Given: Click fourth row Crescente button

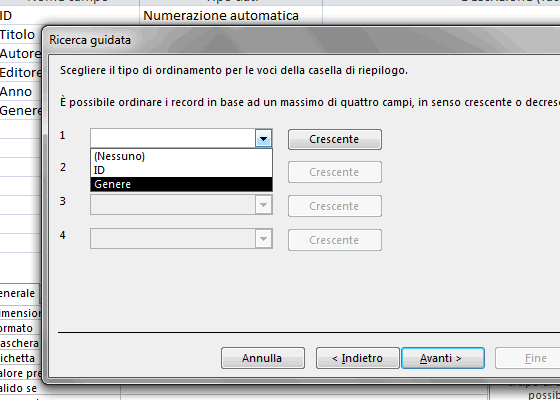Looking at the screenshot, I should tap(335, 240).
